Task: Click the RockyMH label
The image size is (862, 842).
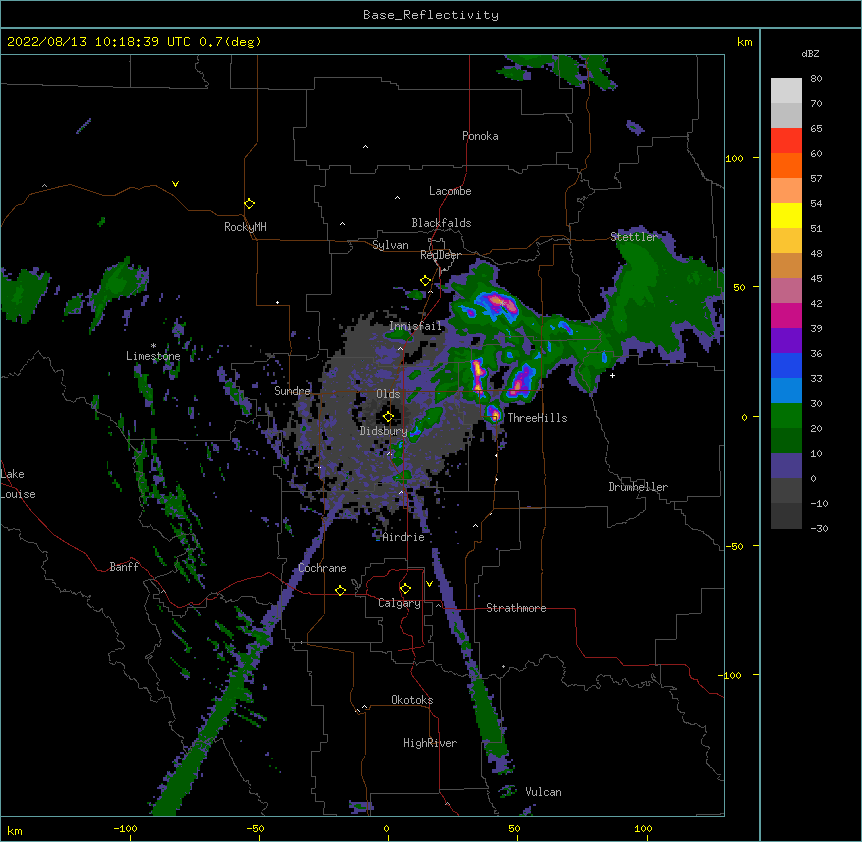Action: (x=245, y=227)
